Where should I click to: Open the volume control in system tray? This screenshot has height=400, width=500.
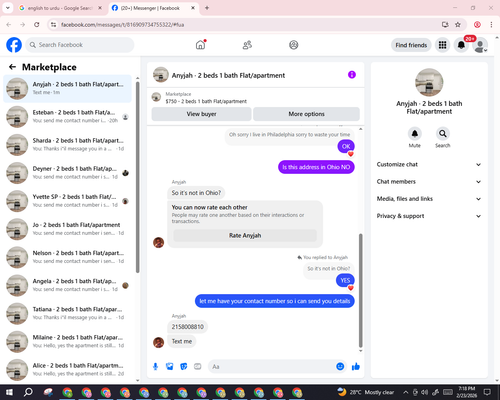click(x=424, y=392)
